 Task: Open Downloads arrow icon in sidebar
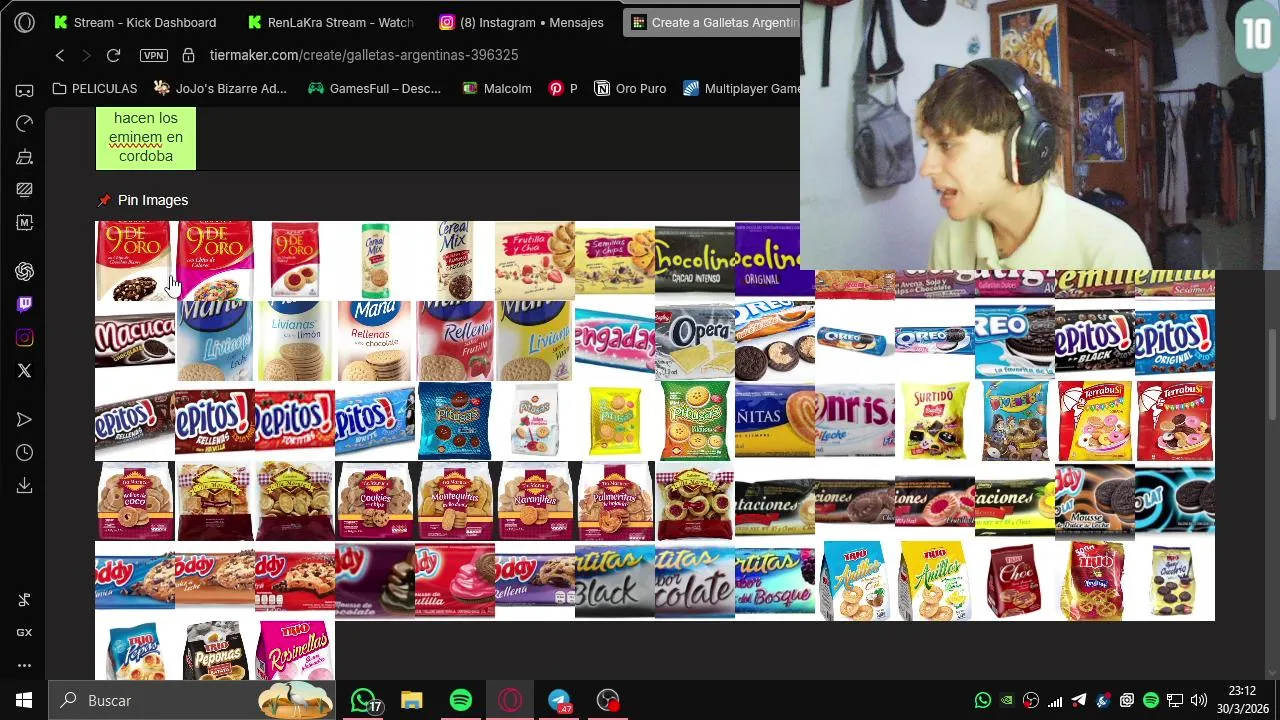click(24, 485)
